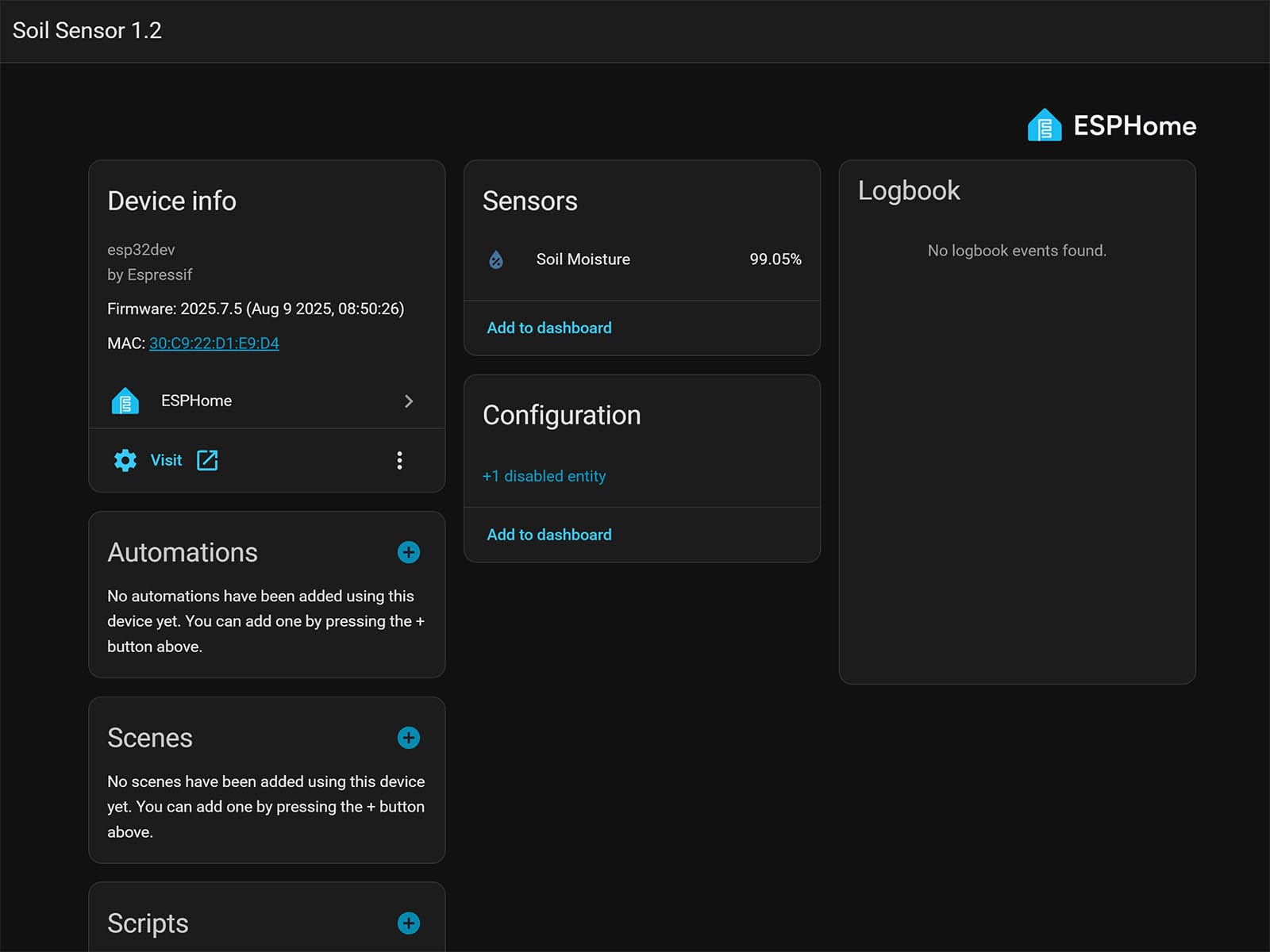Add a new automation with plus button
This screenshot has width=1270, height=952.
click(x=409, y=552)
